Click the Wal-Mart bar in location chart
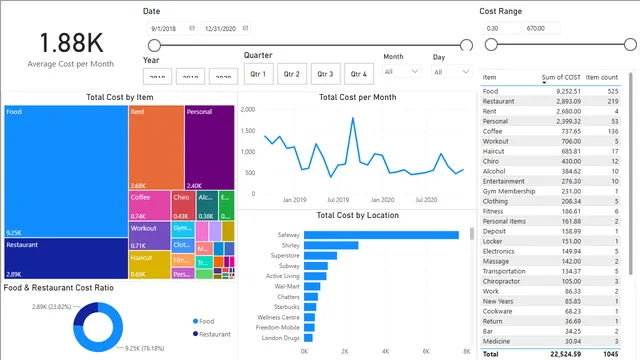This screenshot has height=360, width=640. coord(312,286)
